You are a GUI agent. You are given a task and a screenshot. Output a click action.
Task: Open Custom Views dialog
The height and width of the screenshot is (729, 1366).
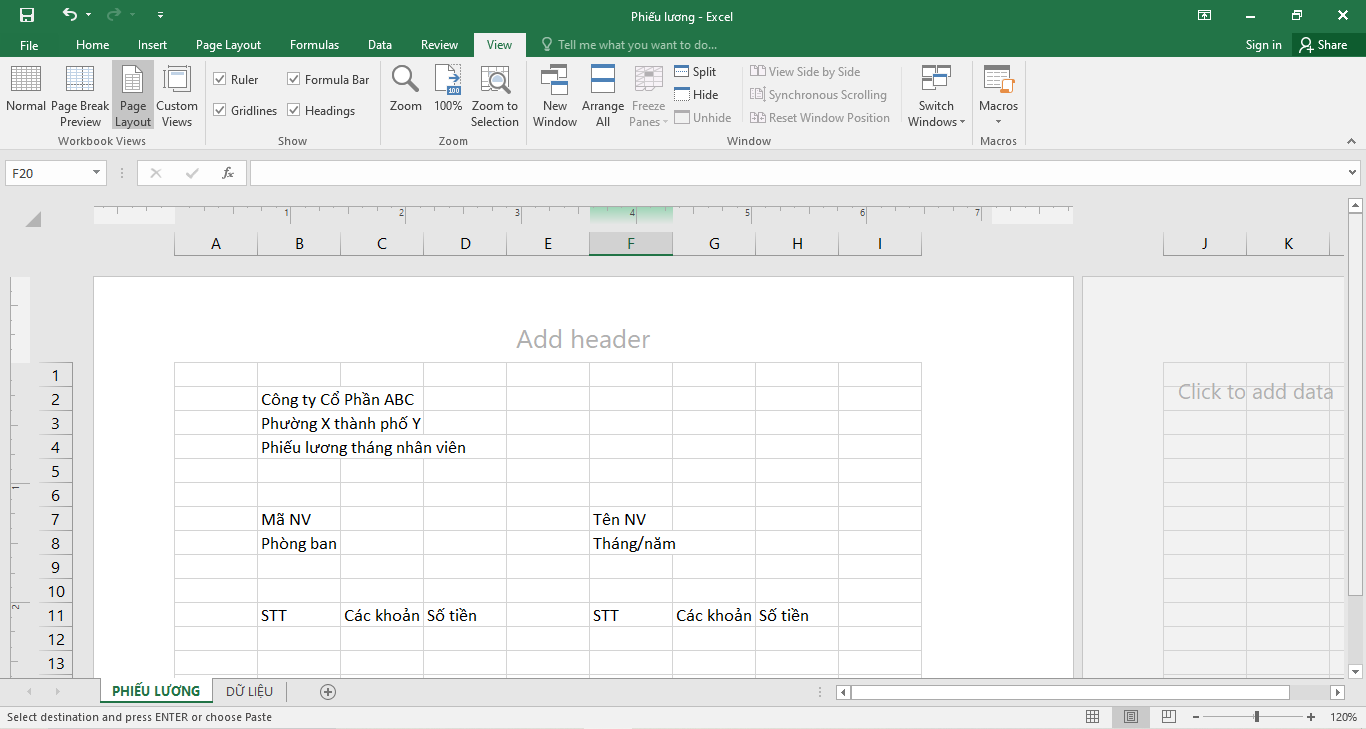pos(177,96)
